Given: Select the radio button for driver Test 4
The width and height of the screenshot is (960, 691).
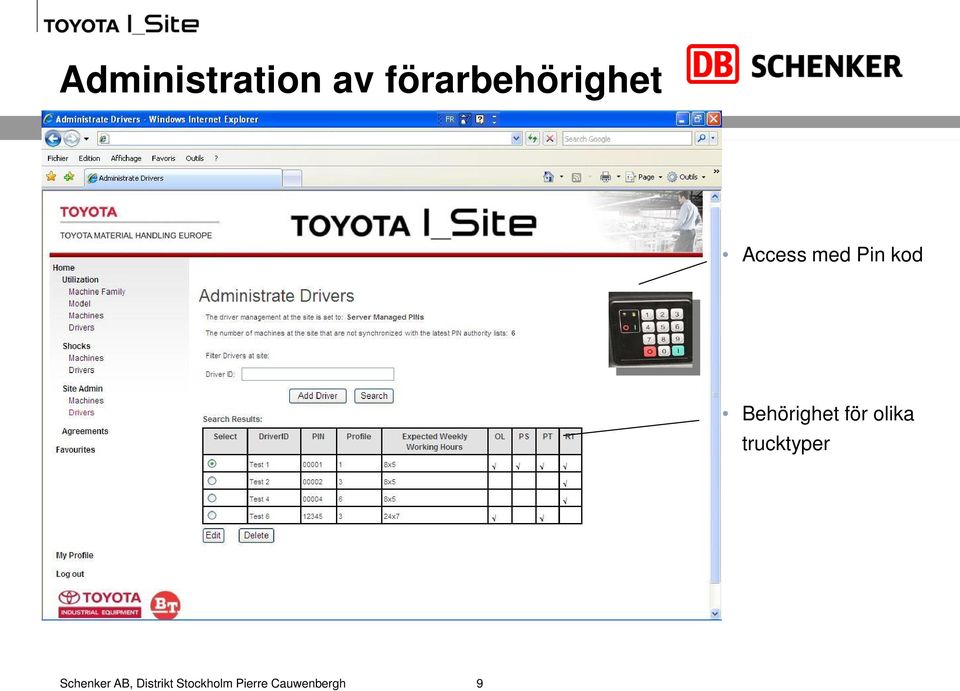Looking at the screenshot, I should click(212, 498).
